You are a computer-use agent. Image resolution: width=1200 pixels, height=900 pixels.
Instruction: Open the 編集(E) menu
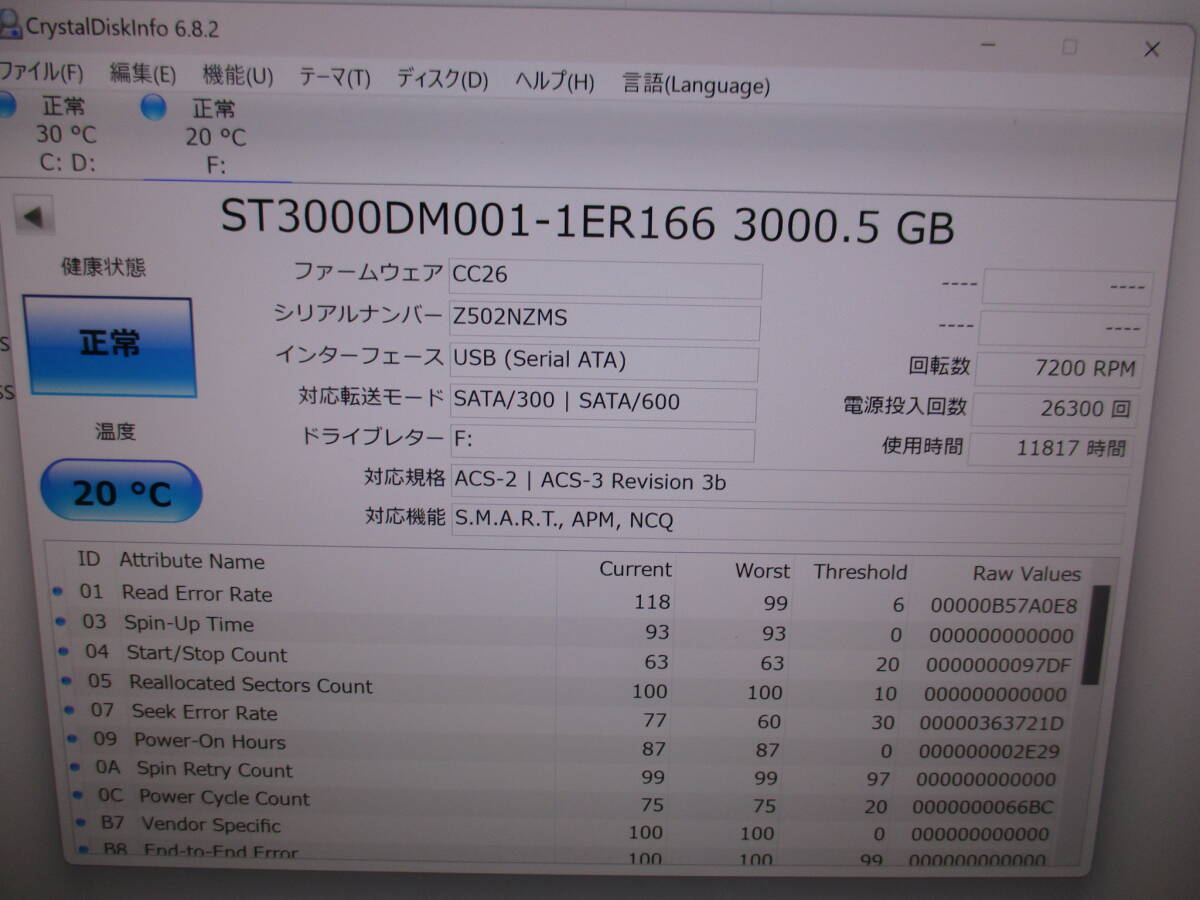[x=143, y=74]
